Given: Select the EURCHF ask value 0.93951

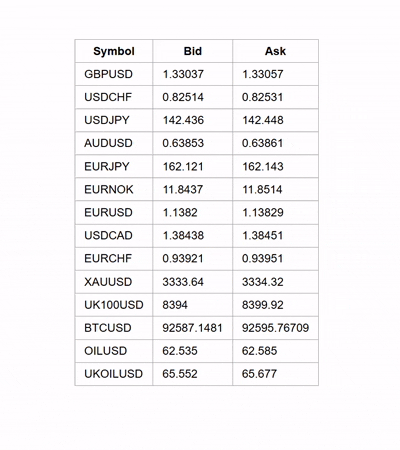Looking at the screenshot, I should (262, 258).
